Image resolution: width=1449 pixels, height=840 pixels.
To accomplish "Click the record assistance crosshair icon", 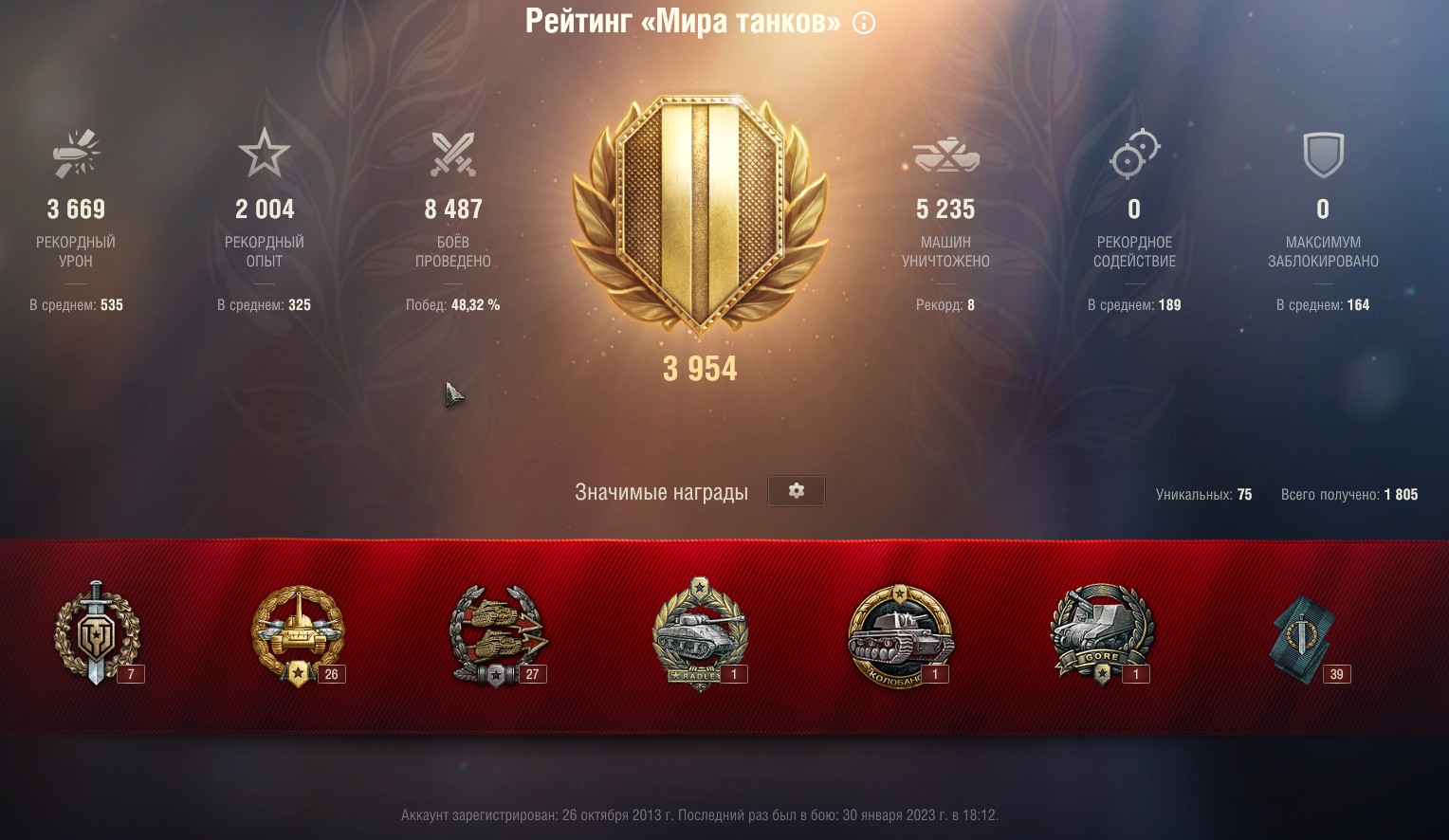I will coord(1134,154).
